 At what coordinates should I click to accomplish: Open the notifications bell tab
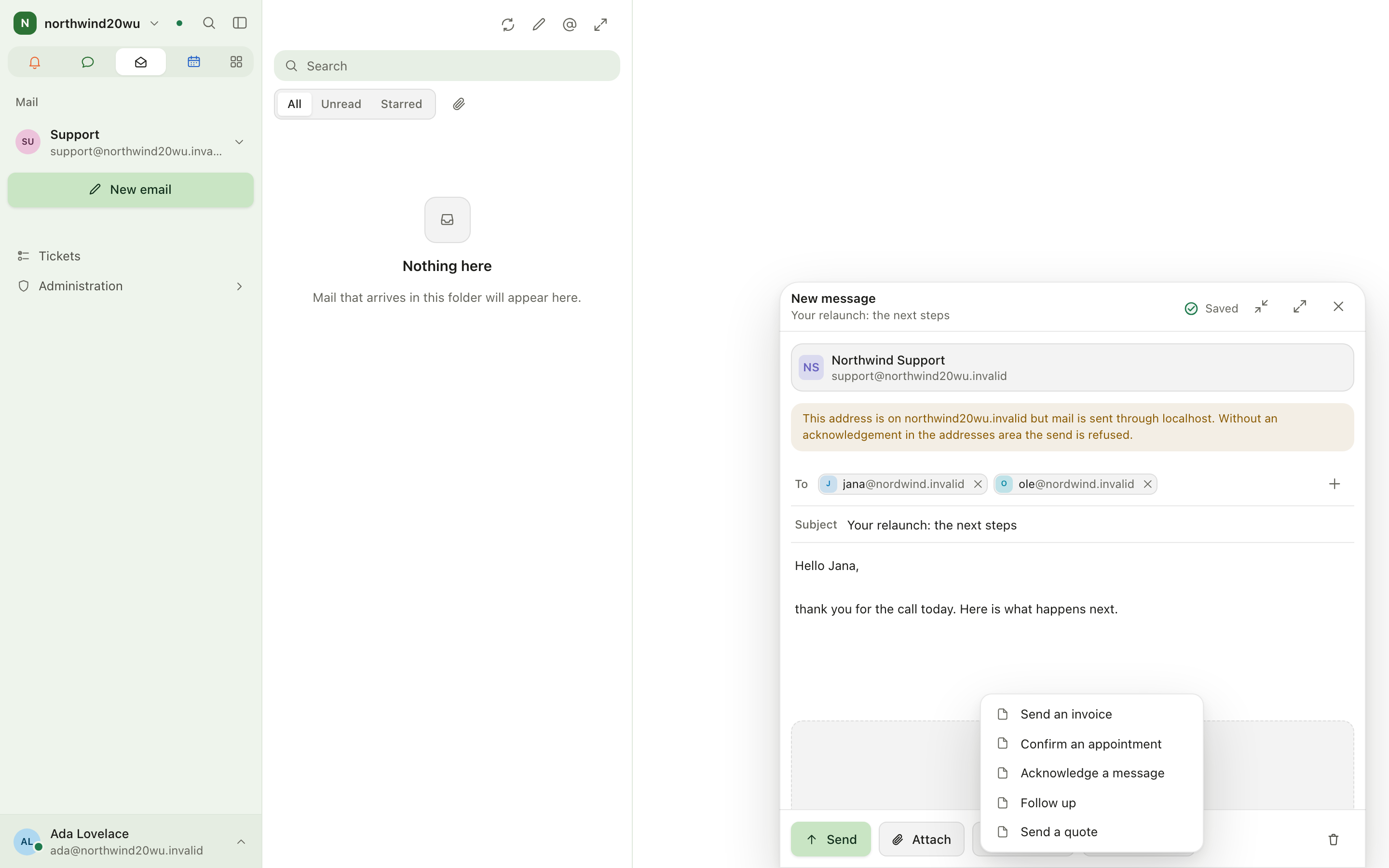tap(34, 62)
